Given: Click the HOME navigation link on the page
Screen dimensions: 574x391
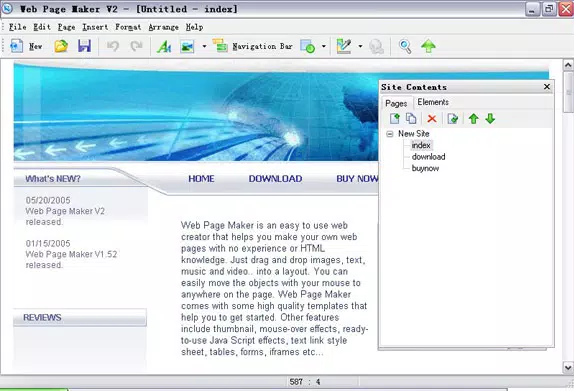Looking at the screenshot, I should pos(201,179).
